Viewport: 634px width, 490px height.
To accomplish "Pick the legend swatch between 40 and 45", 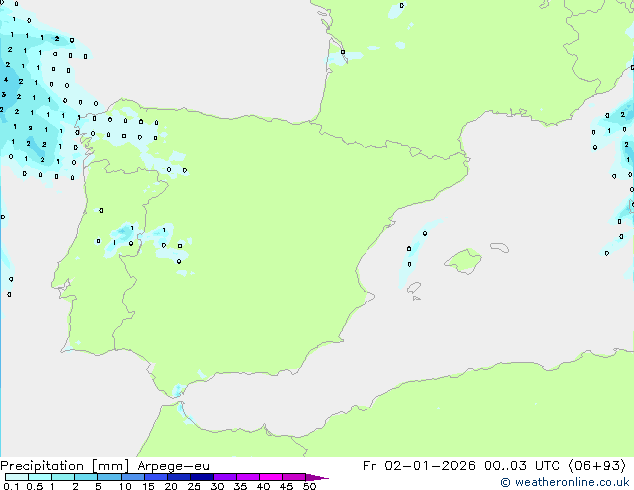I will pyautogui.click(x=273, y=477).
